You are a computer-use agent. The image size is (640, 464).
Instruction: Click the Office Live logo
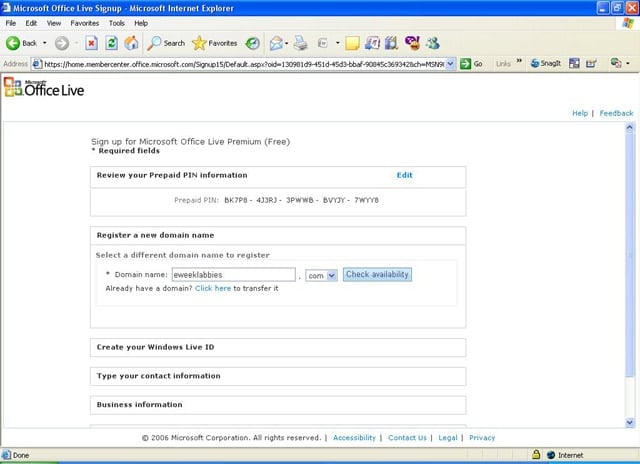(x=44, y=87)
